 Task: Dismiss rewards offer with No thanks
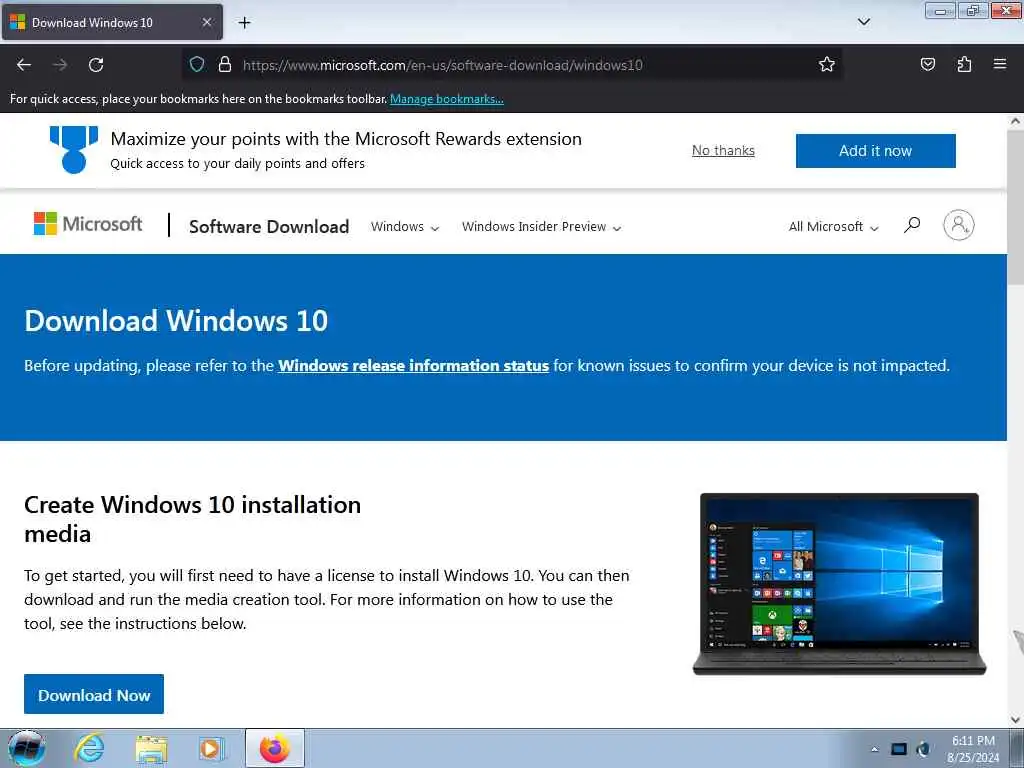pyautogui.click(x=723, y=151)
